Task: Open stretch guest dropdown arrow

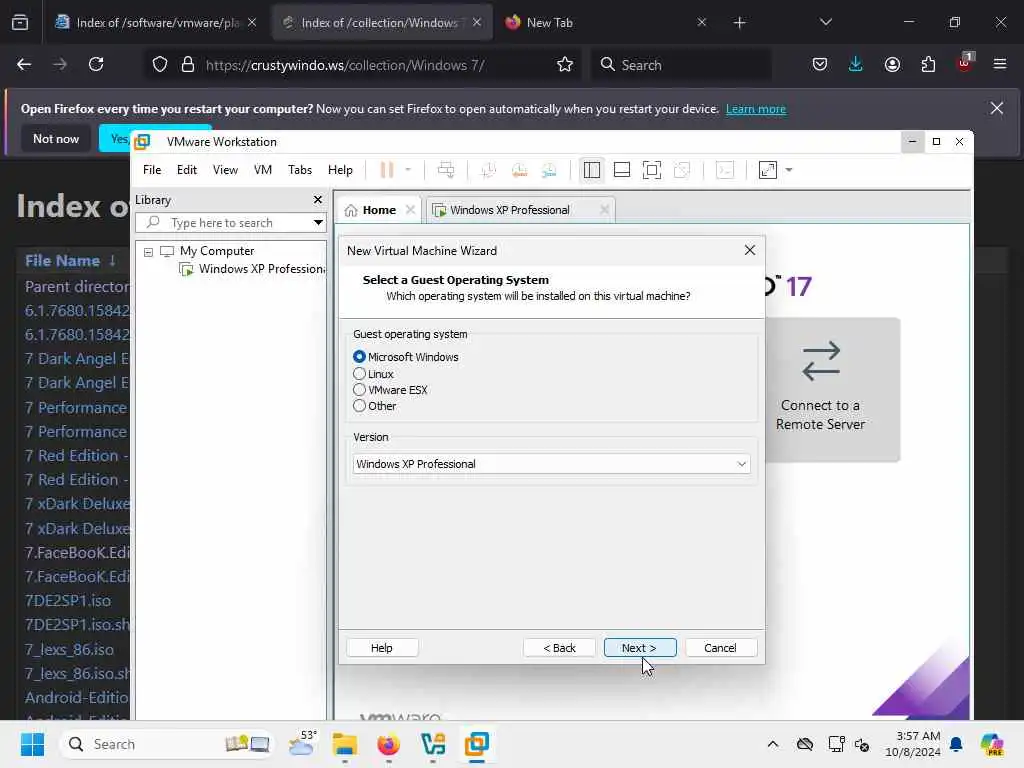Action: [x=789, y=170]
